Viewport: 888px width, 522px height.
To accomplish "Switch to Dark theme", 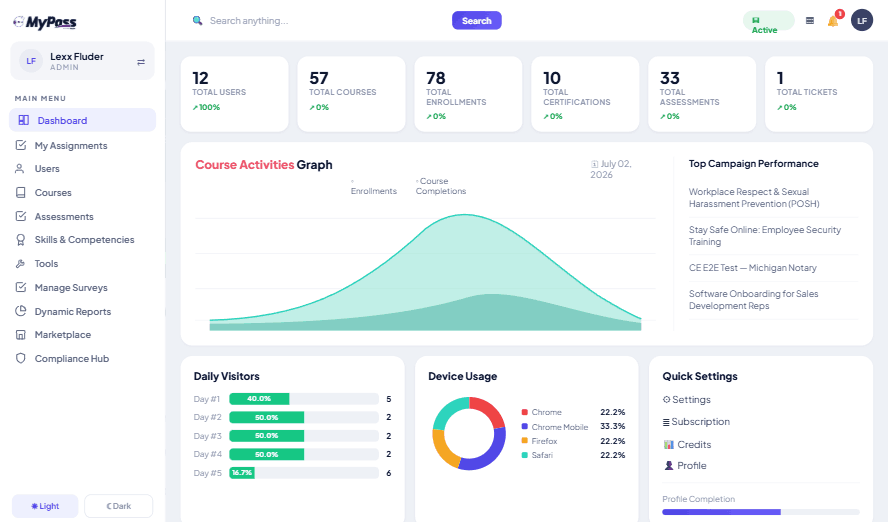I will click(x=118, y=506).
